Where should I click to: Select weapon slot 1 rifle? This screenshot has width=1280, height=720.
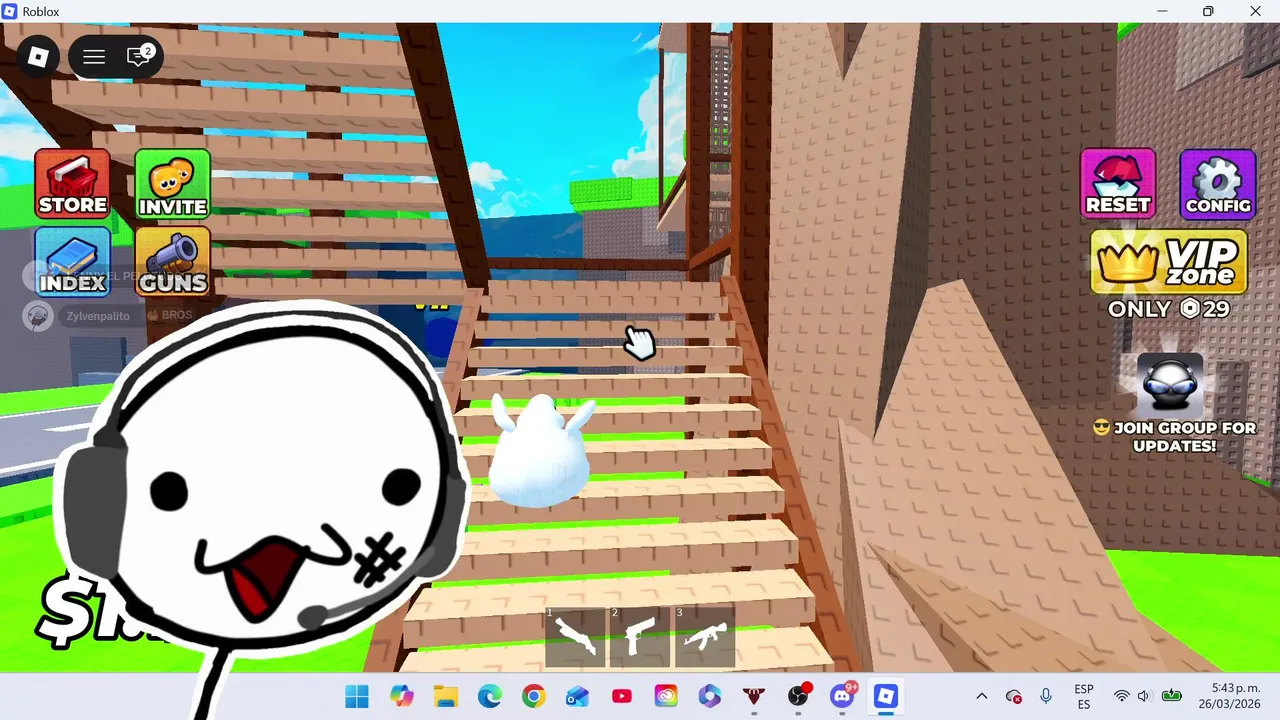575,637
